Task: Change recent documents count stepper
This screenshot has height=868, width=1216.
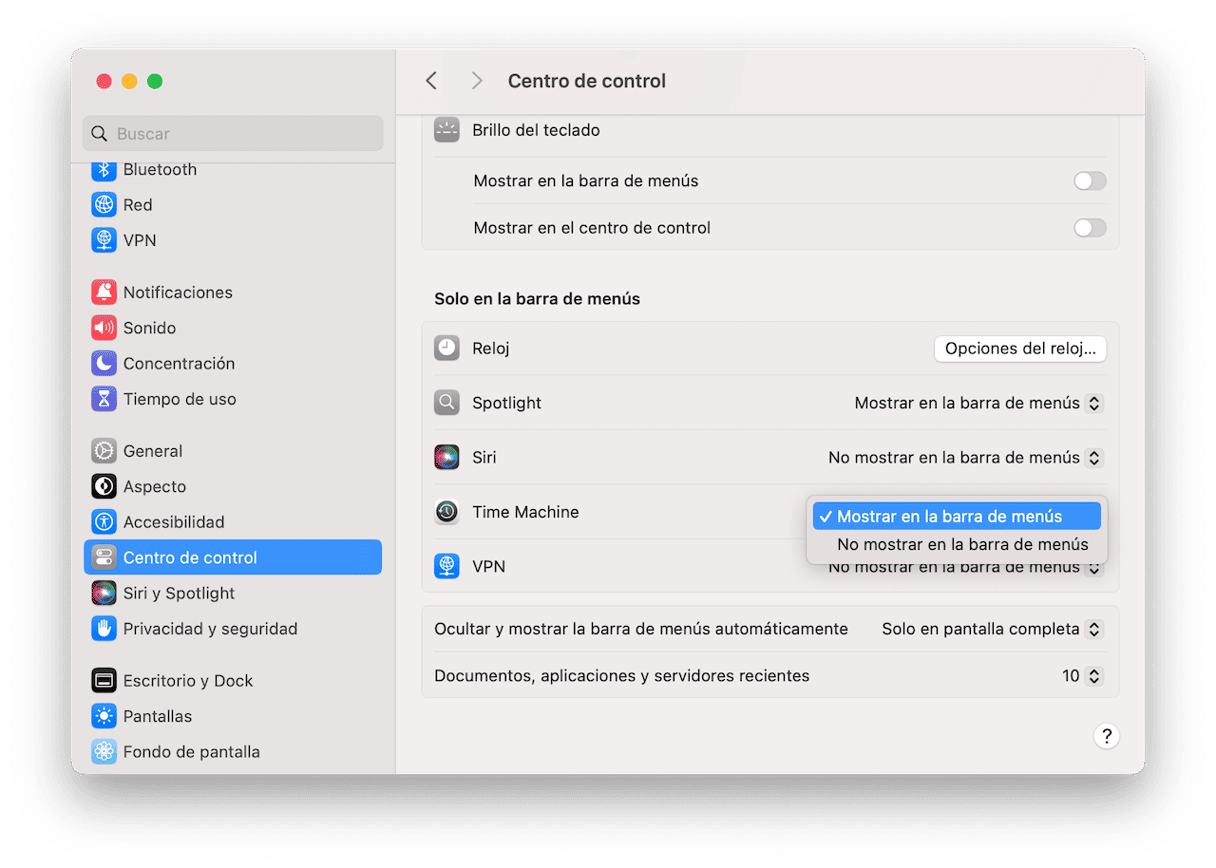Action: coord(1094,676)
